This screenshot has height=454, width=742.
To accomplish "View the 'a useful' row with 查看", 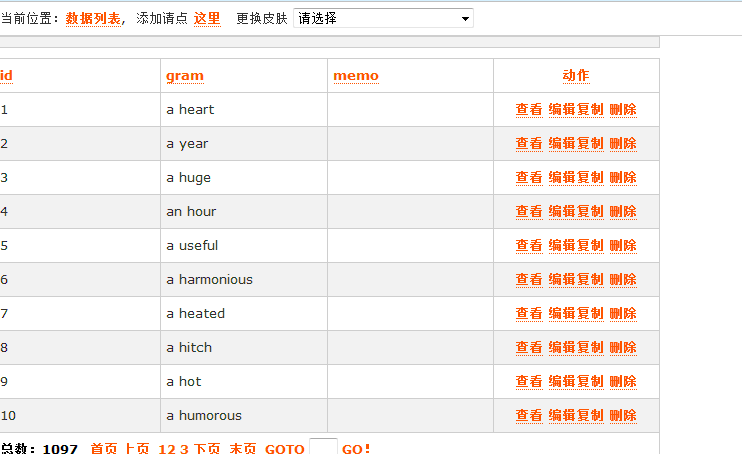I will point(529,245).
